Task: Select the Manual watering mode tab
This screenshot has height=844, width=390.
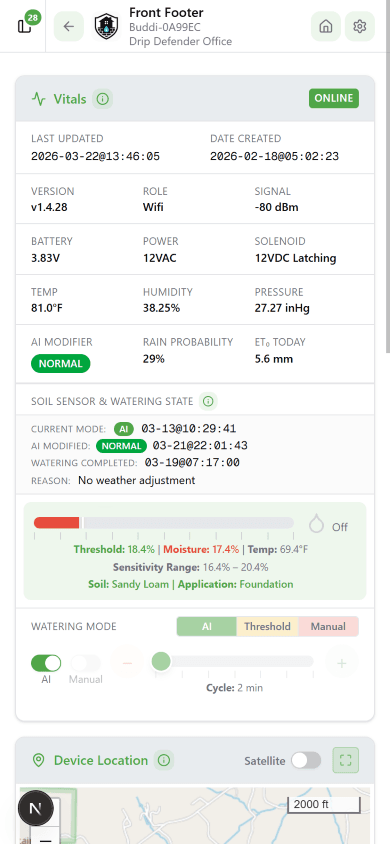Action: 328,627
